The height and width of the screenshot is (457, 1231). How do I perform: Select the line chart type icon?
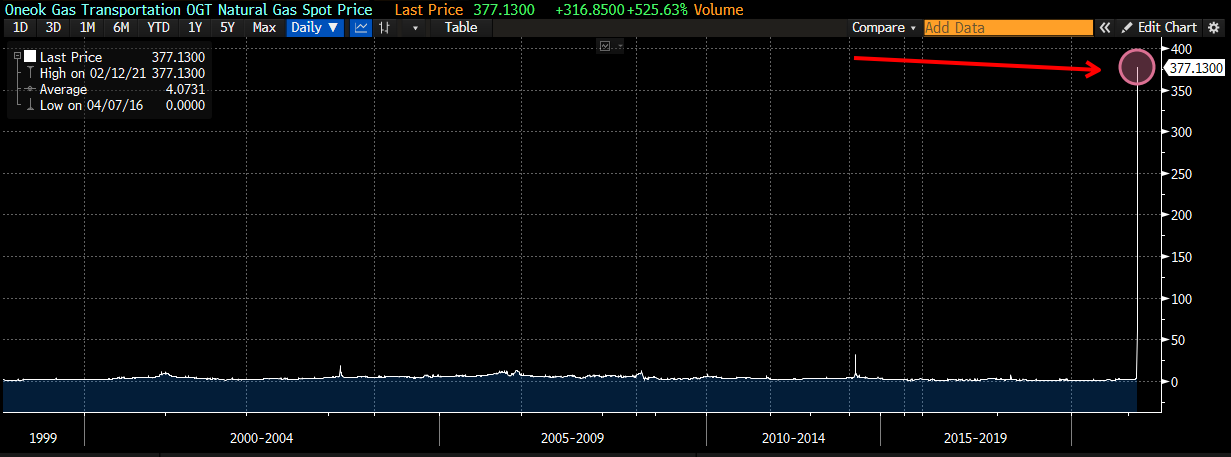(361, 28)
